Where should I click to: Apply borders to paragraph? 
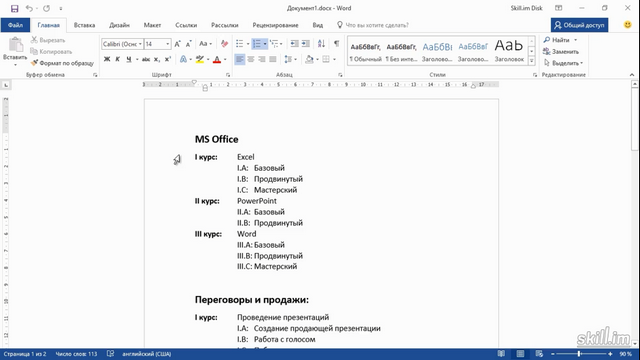click(326, 60)
